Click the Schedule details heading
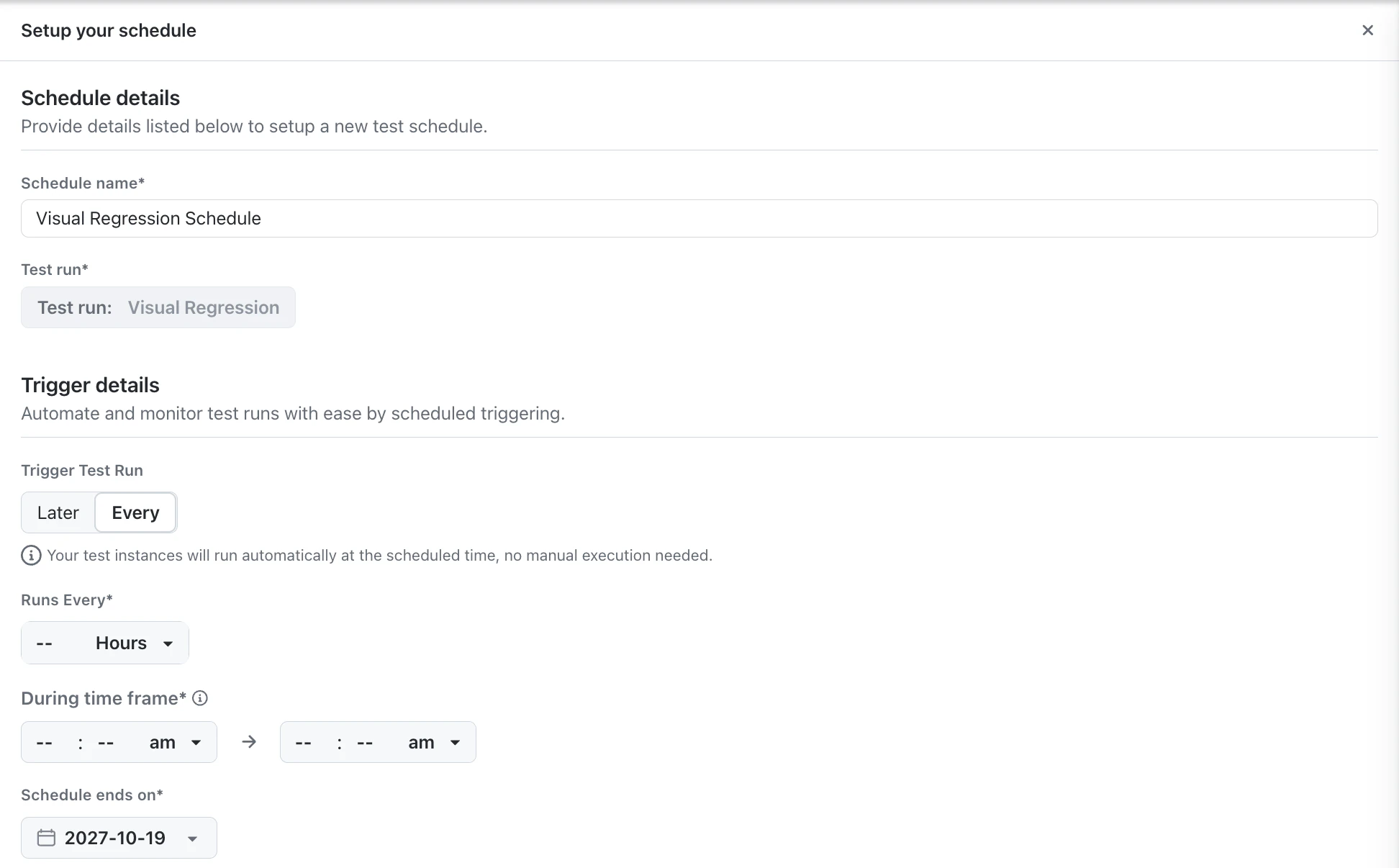The width and height of the screenshot is (1399, 868). pos(101,98)
